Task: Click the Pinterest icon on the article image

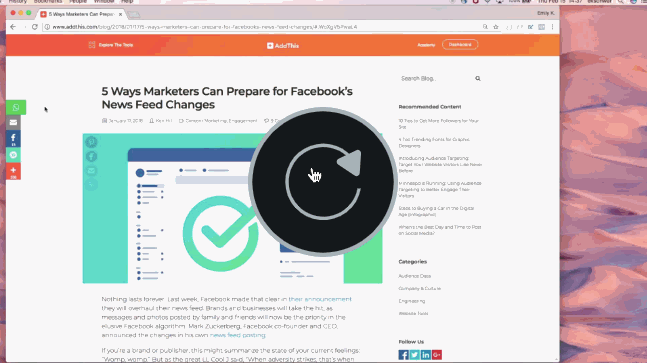Action: pos(91,142)
